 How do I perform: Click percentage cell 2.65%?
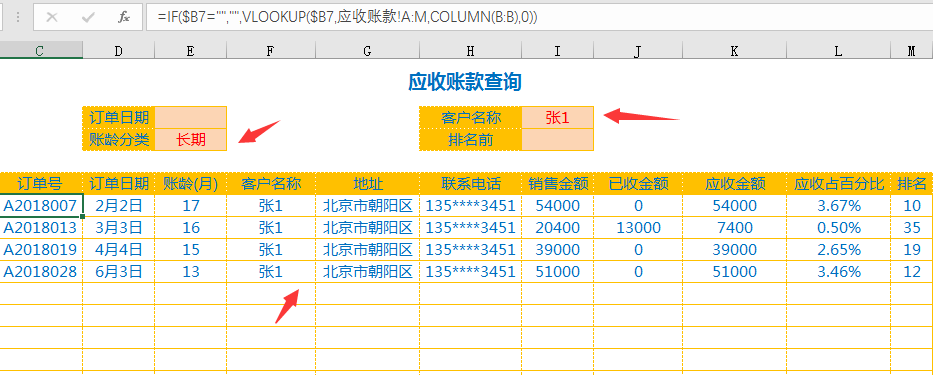(838, 249)
